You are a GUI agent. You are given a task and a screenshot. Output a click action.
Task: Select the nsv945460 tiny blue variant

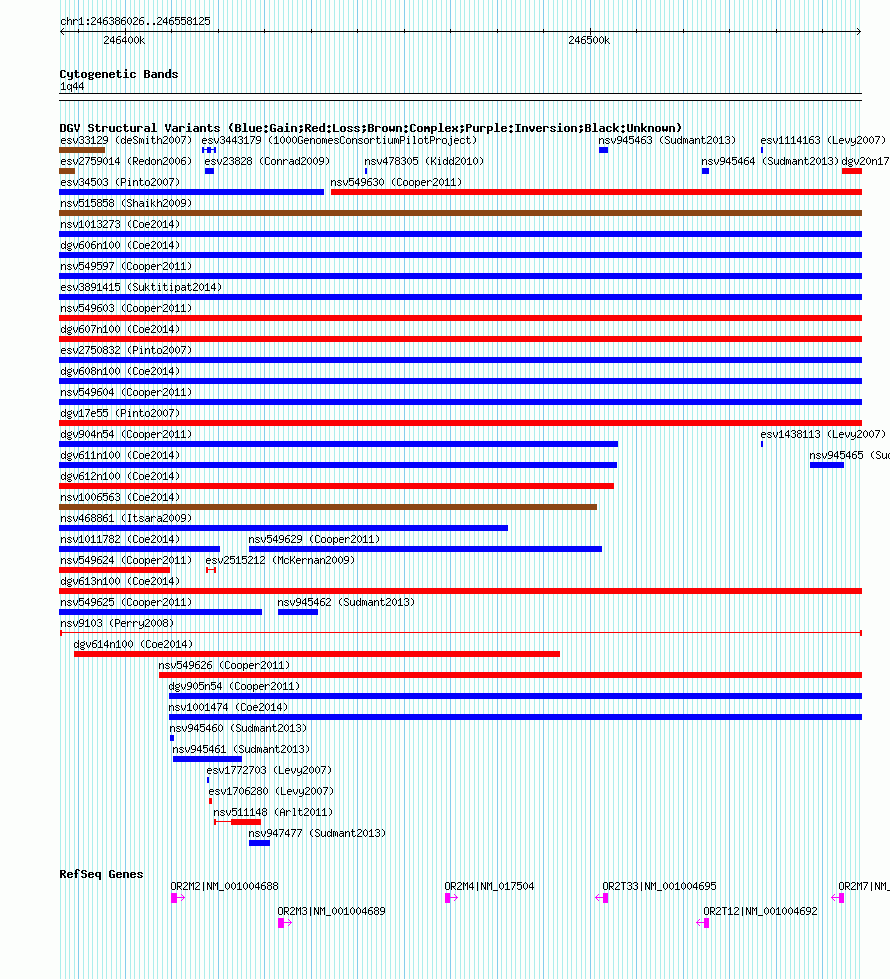(x=172, y=738)
